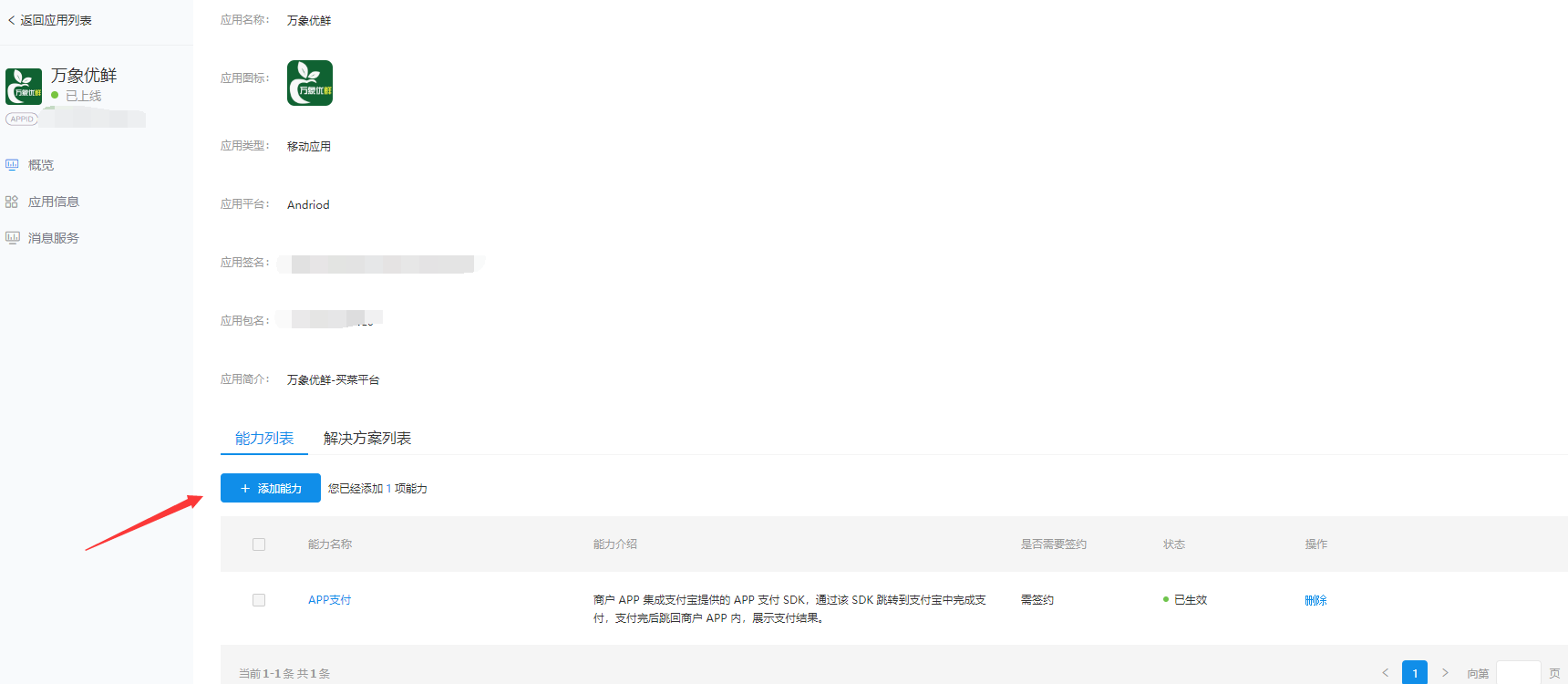The image size is (1568, 684).
Task: Click the 概览 overview icon in sidebar
Action: click(12, 165)
